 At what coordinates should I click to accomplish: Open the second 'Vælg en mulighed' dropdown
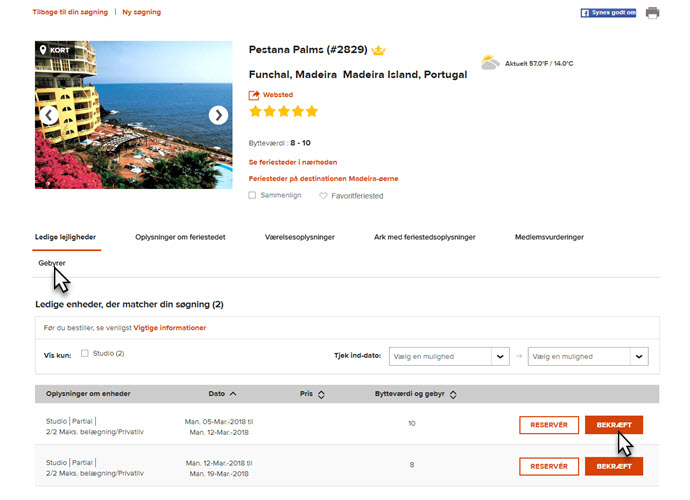tap(588, 357)
